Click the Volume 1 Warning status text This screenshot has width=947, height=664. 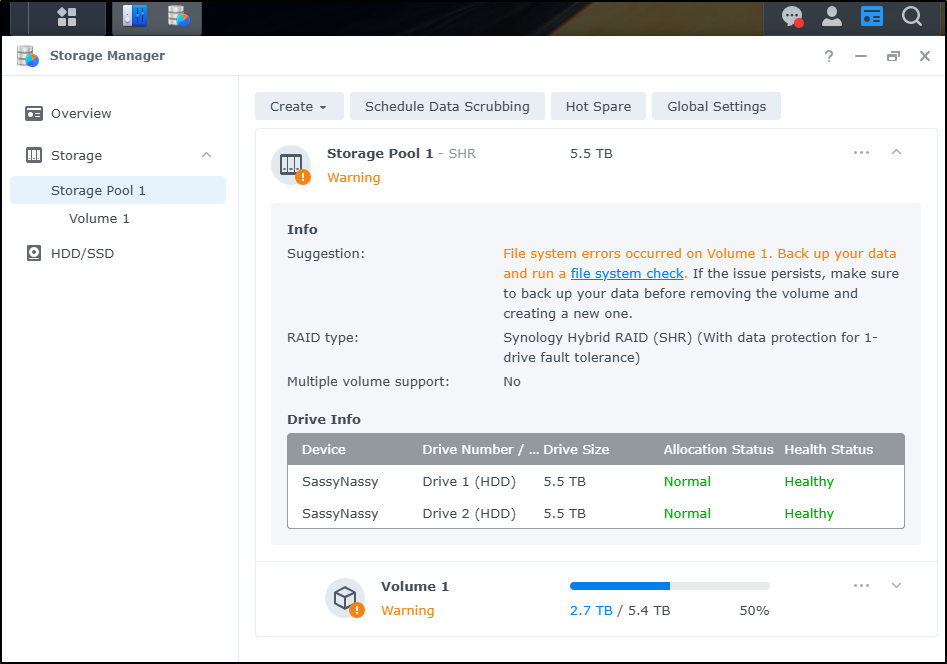coord(408,611)
